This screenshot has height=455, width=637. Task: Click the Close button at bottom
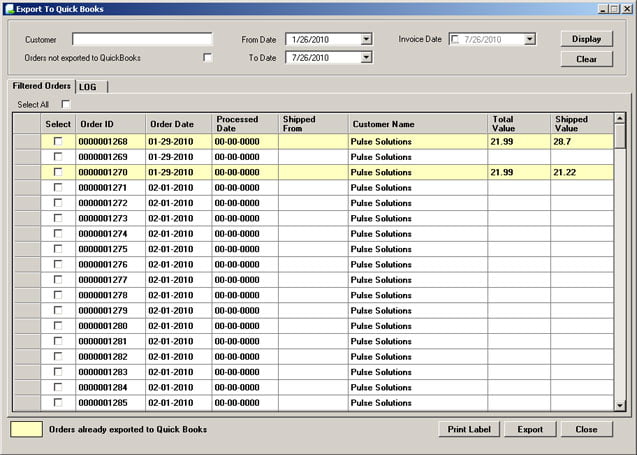(x=586, y=429)
